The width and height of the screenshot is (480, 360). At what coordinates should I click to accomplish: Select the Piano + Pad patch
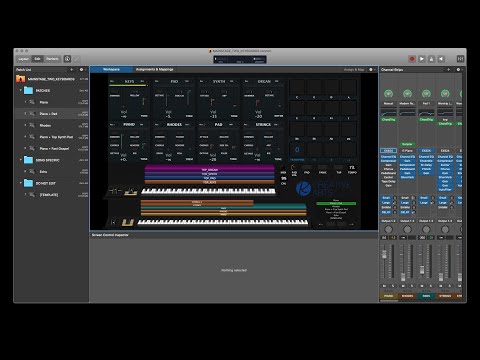(x=52, y=114)
